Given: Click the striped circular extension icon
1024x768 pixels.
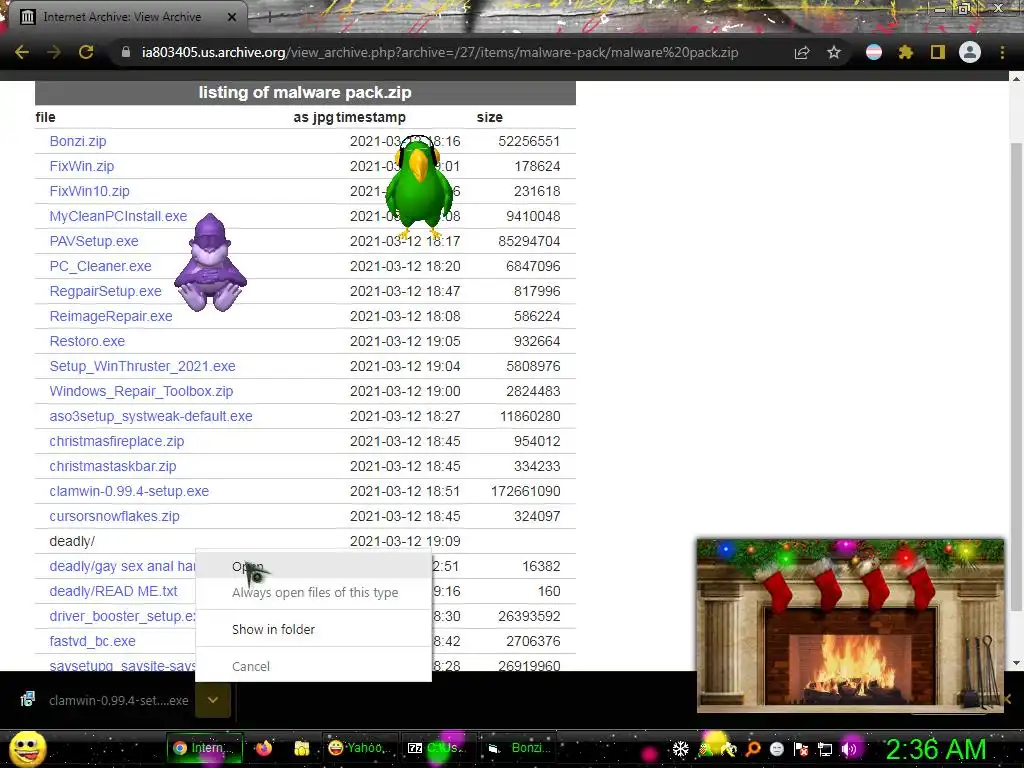Looking at the screenshot, I should click(x=874, y=52).
